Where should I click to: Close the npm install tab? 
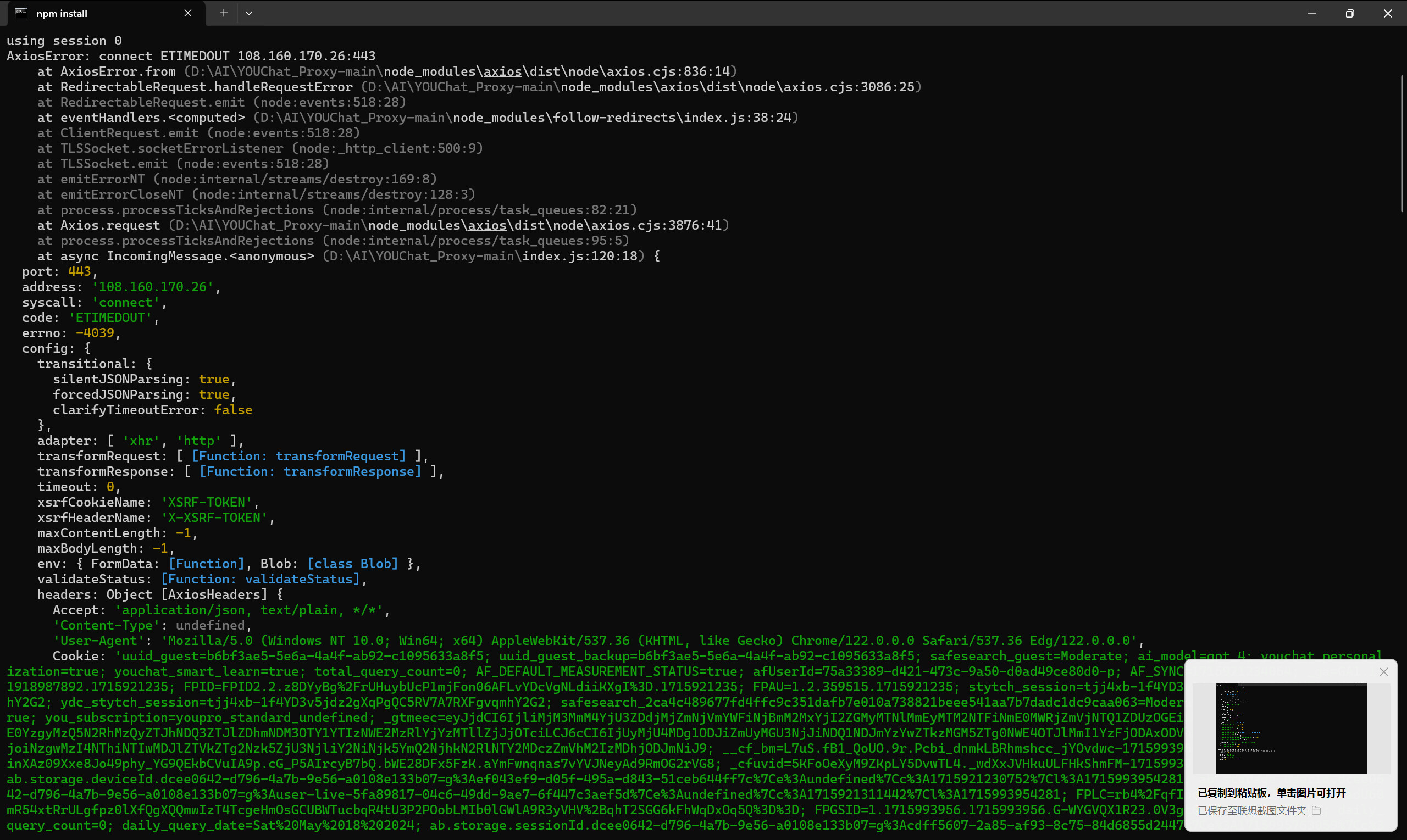(187, 13)
